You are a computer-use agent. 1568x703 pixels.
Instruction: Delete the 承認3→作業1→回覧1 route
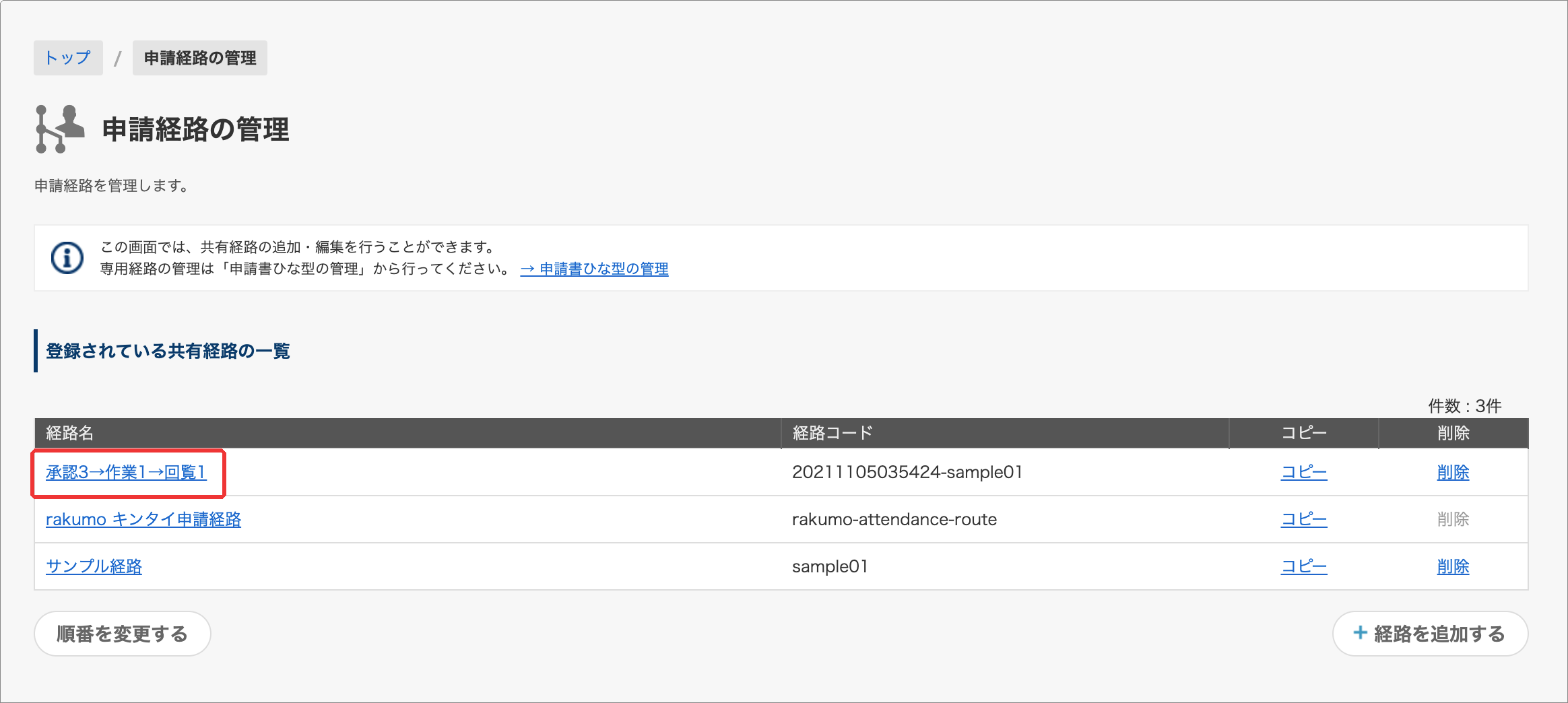1453,472
